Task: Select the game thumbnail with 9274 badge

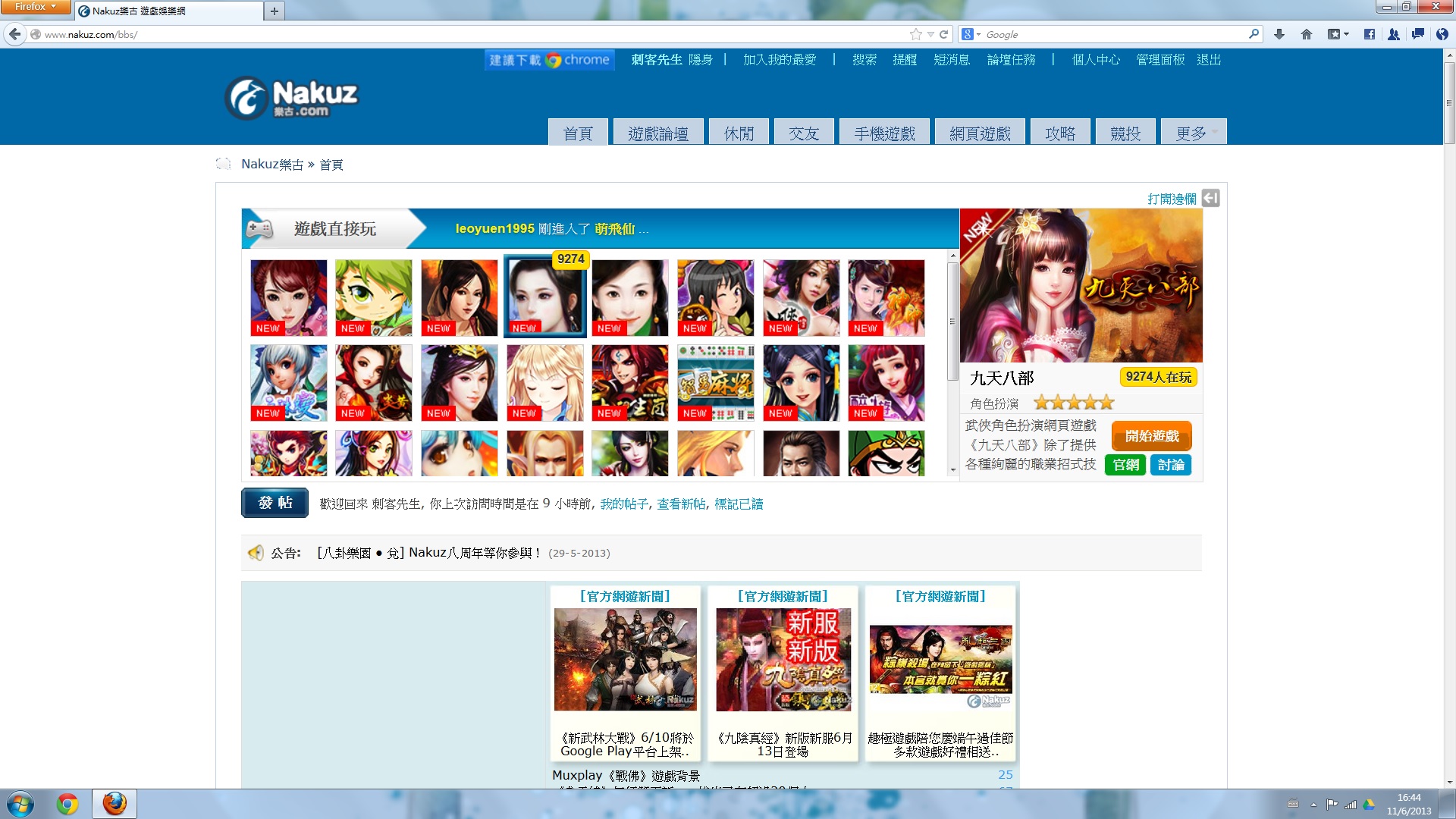Action: 544,297
